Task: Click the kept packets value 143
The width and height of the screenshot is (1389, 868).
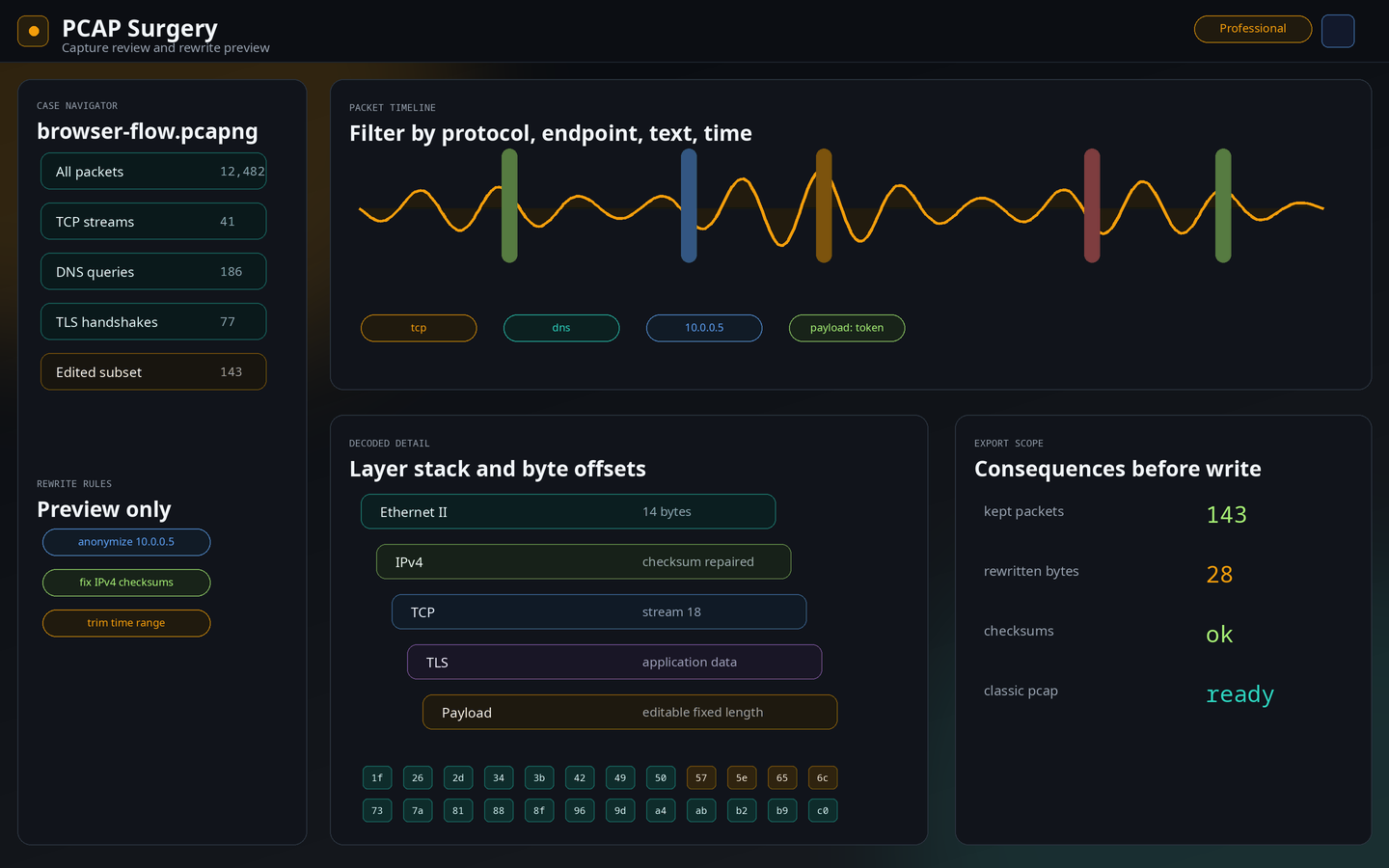Action: tap(1226, 515)
